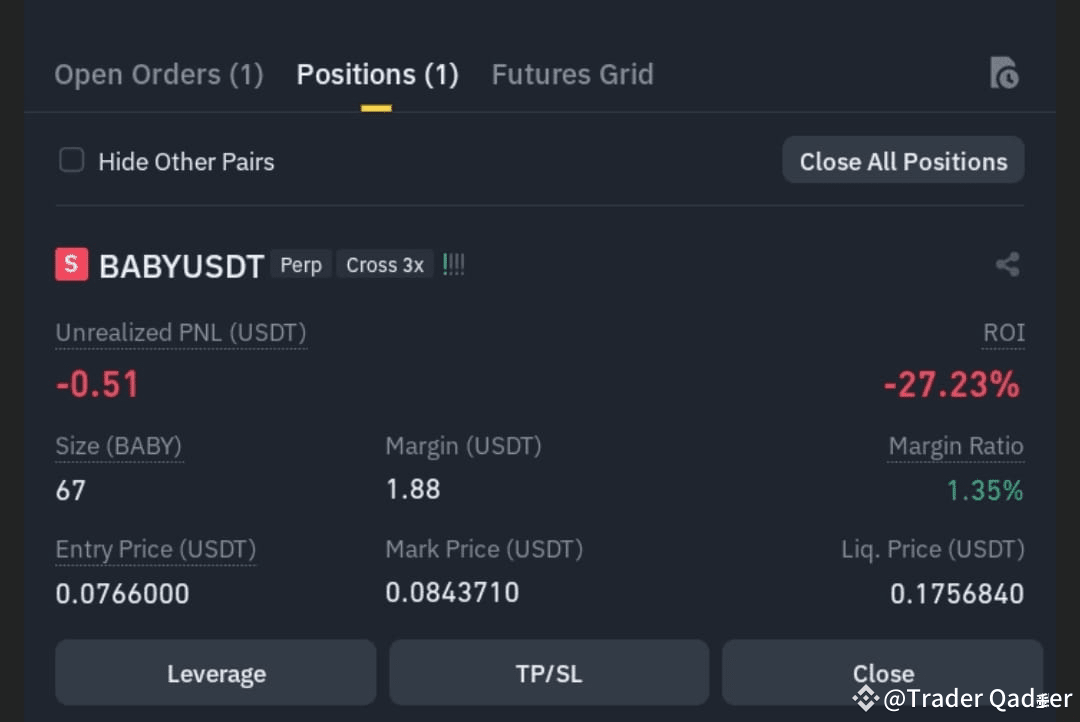Click the red short position badge

point(71,264)
